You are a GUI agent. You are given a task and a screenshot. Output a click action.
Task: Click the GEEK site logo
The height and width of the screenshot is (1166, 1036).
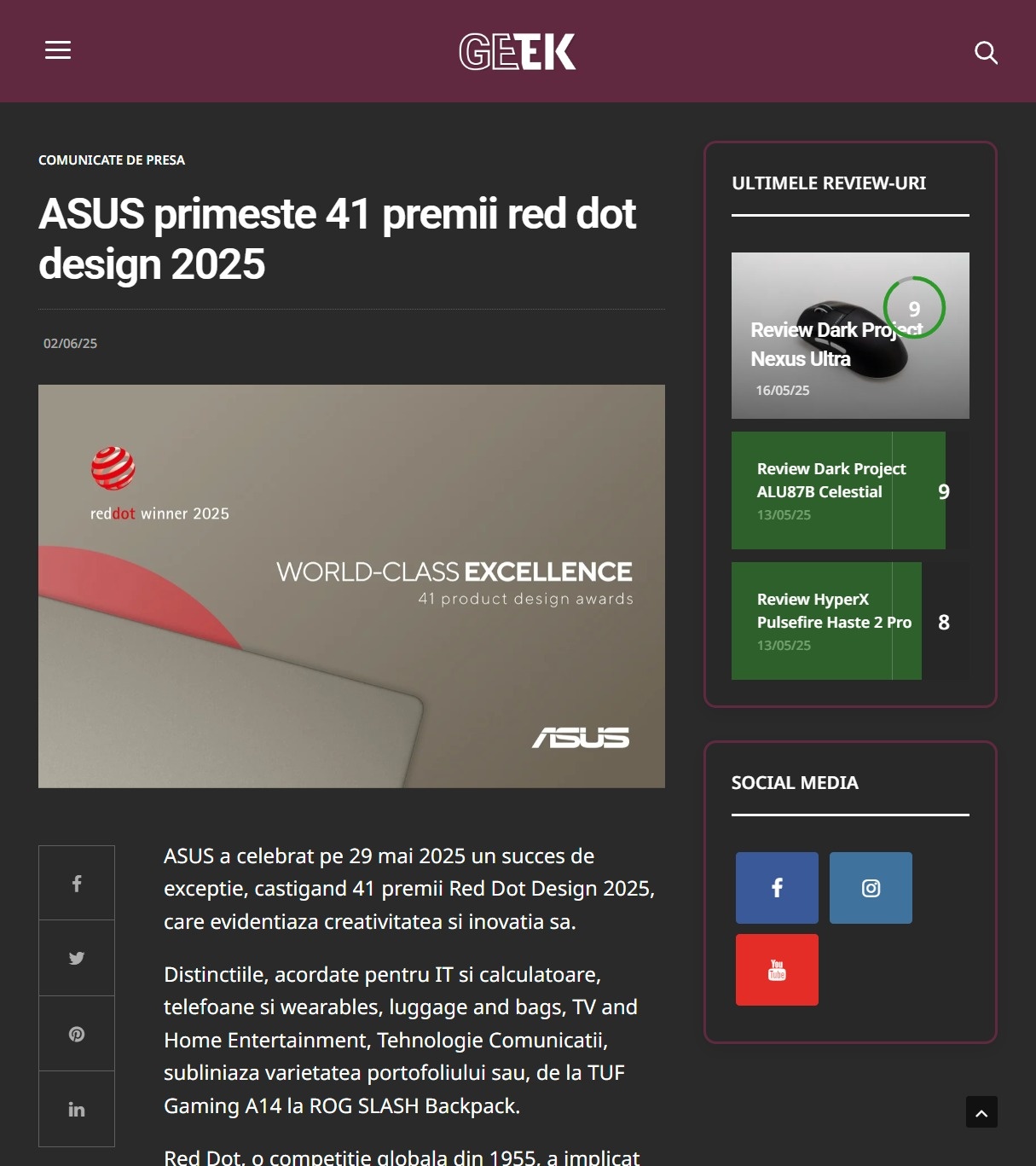[x=518, y=51]
